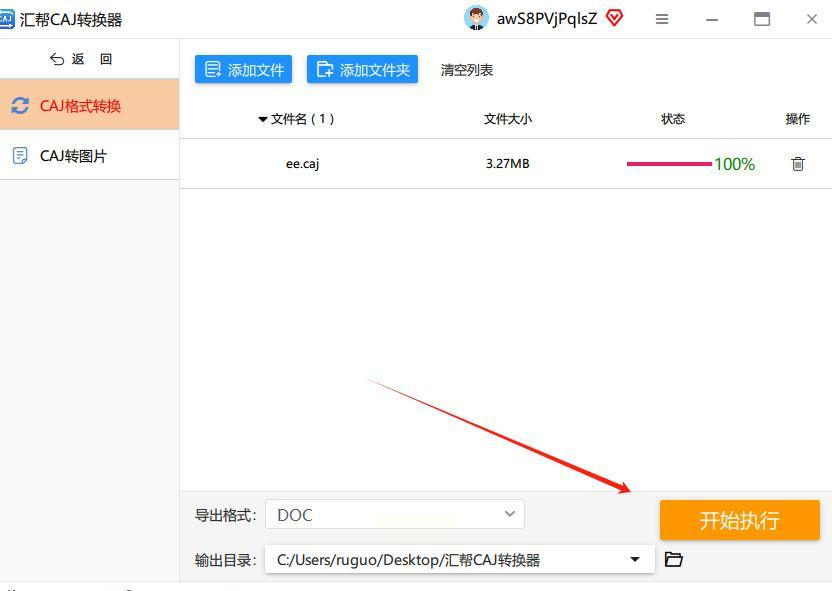Viewport: 832px width, 591px height.
Task: Click the red VIP diamond icon
Action: 614,19
